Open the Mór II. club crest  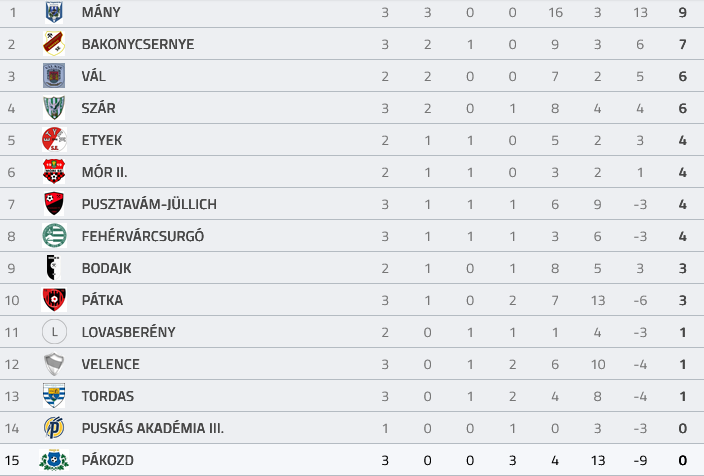[x=54, y=172]
